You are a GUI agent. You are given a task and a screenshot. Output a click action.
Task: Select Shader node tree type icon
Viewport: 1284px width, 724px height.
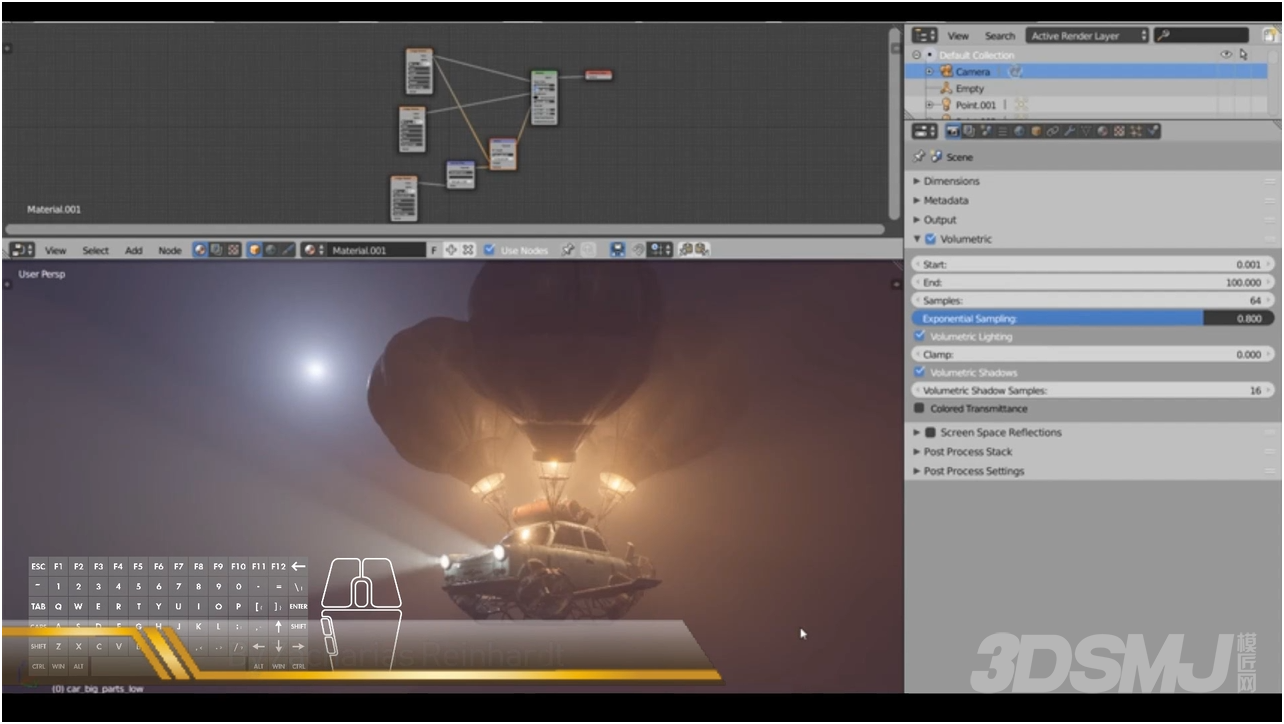(200, 250)
